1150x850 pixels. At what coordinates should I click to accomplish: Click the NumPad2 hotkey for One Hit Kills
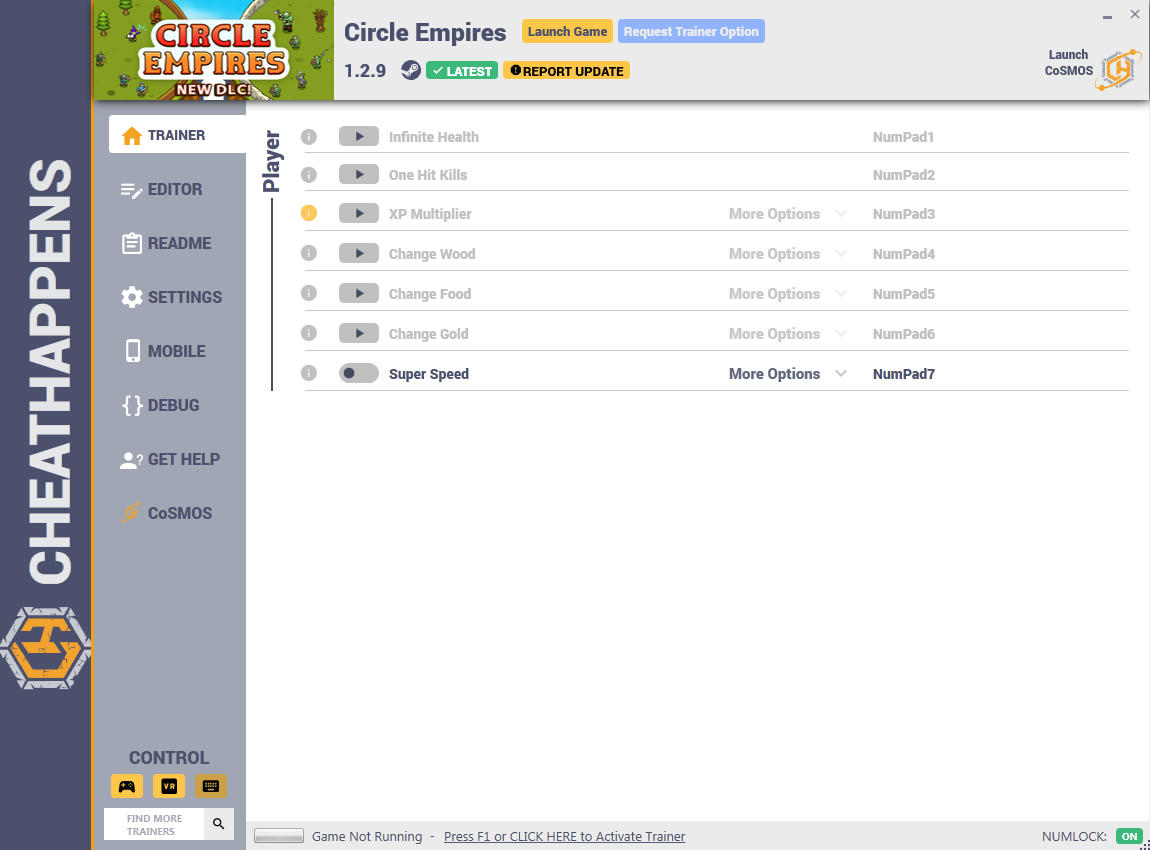[904, 175]
